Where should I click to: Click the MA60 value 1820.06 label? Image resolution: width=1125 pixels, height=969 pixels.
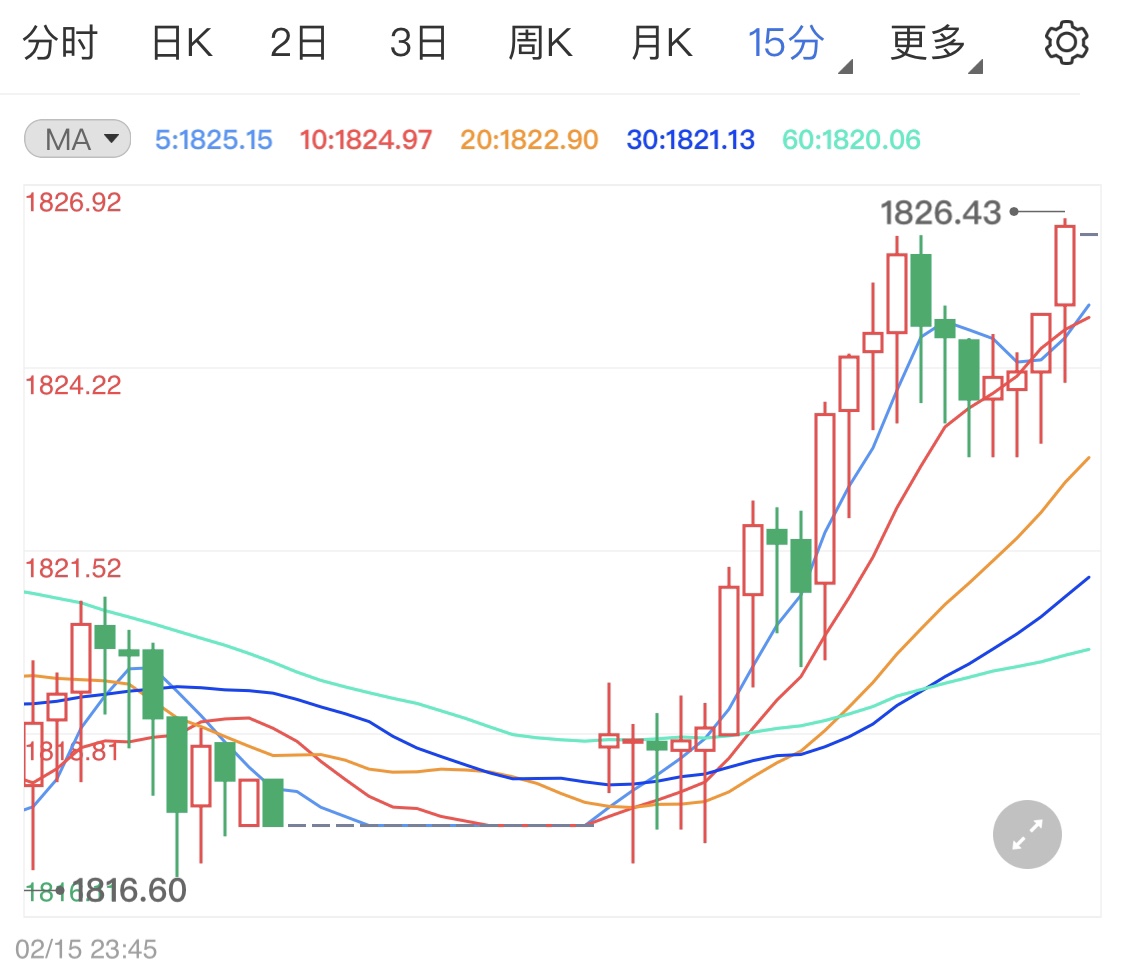tap(849, 139)
